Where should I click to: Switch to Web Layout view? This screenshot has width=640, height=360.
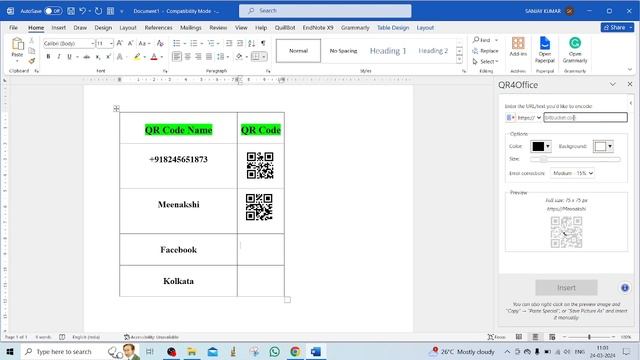click(x=552, y=337)
